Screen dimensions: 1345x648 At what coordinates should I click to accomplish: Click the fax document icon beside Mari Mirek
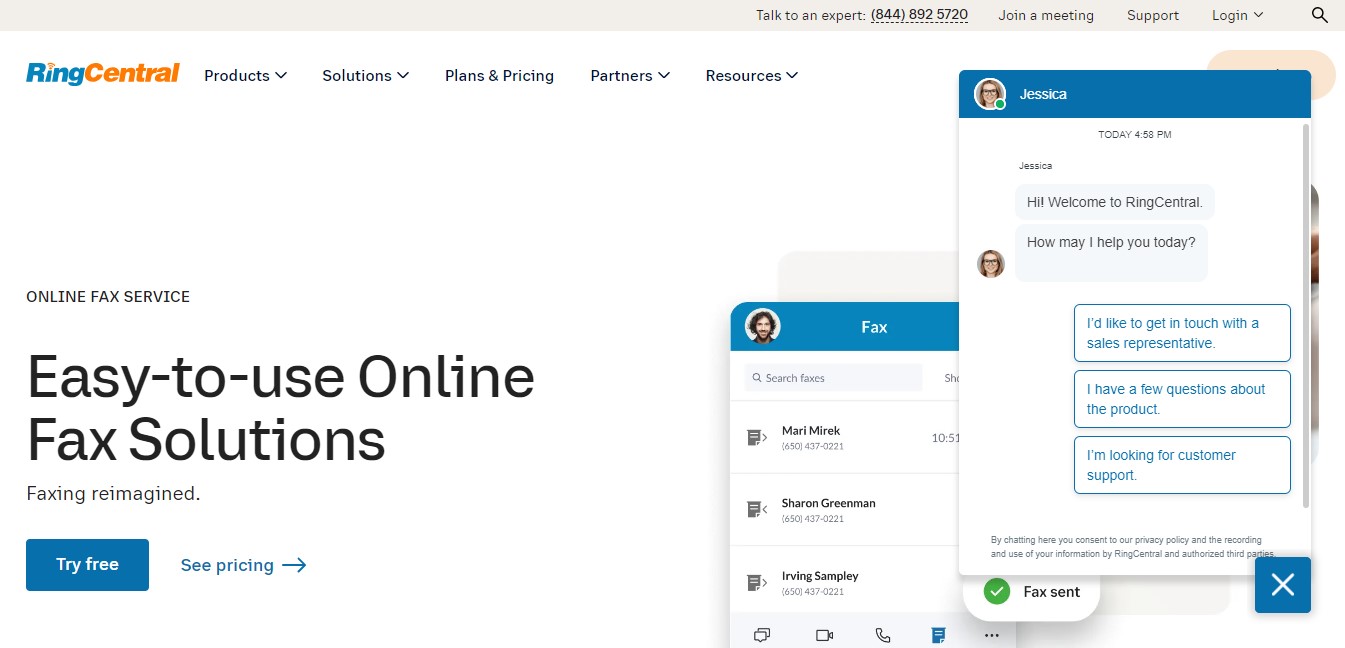coord(757,438)
